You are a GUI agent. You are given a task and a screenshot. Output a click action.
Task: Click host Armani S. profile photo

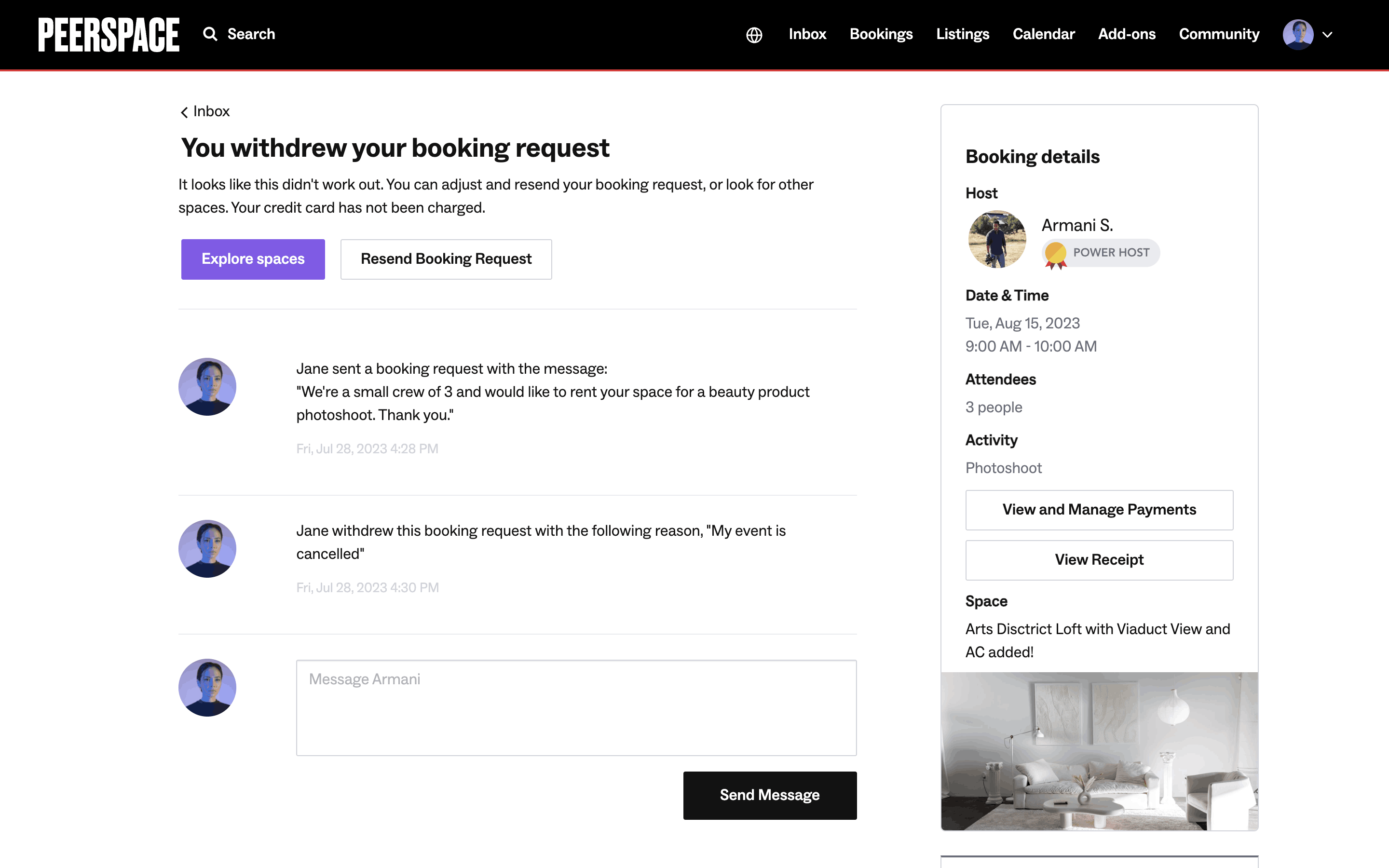(997, 239)
